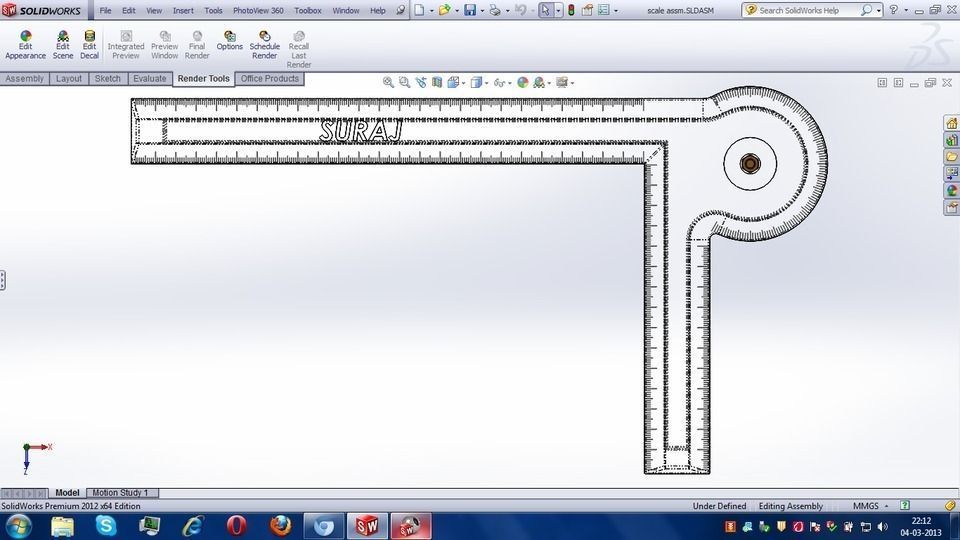Click the View Orientation icon
960x540 pixels.
(x=453, y=82)
